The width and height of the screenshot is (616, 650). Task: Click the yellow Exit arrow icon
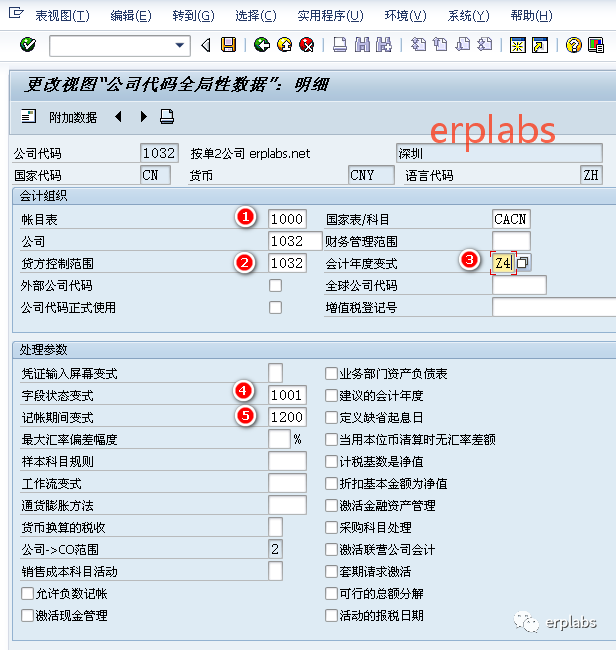click(x=284, y=45)
